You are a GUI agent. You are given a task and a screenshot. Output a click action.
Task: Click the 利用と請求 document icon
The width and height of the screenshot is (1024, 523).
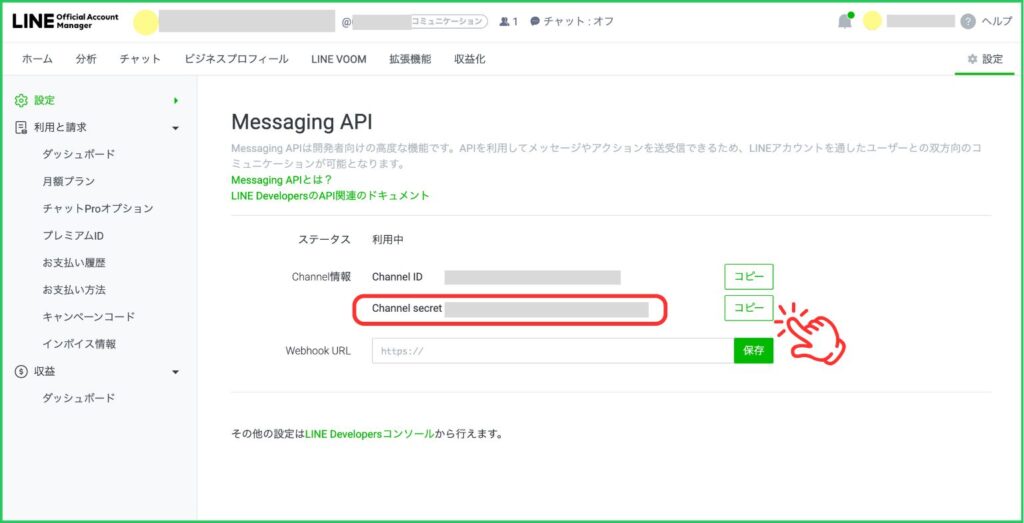(x=21, y=127)
